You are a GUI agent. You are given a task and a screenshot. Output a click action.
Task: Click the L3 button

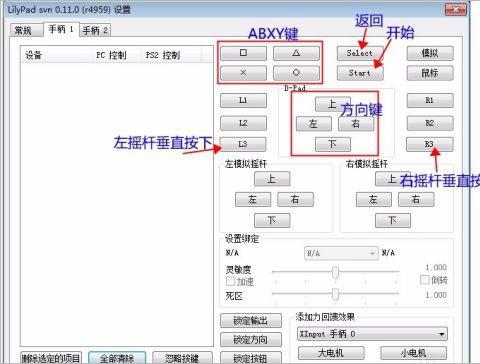(x=243, y=144)
